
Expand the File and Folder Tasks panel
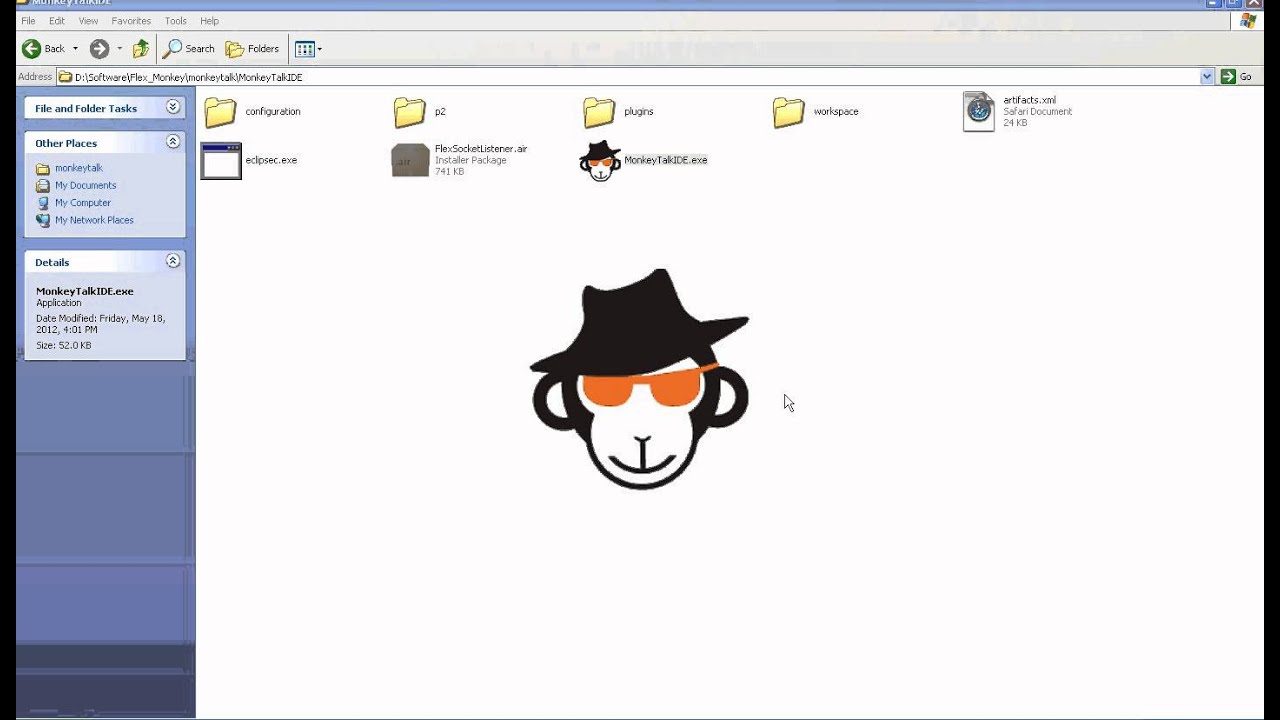point(173,107)
